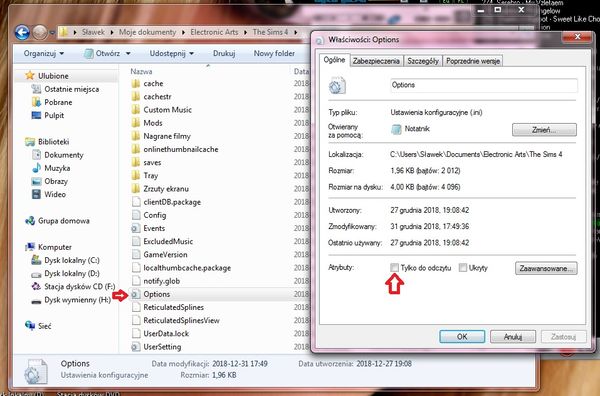Image resolution: width=600 pixels, height=396 pixels.
Task: Expand breadcrumb arrow after The Sims 4
Action: 296,33
